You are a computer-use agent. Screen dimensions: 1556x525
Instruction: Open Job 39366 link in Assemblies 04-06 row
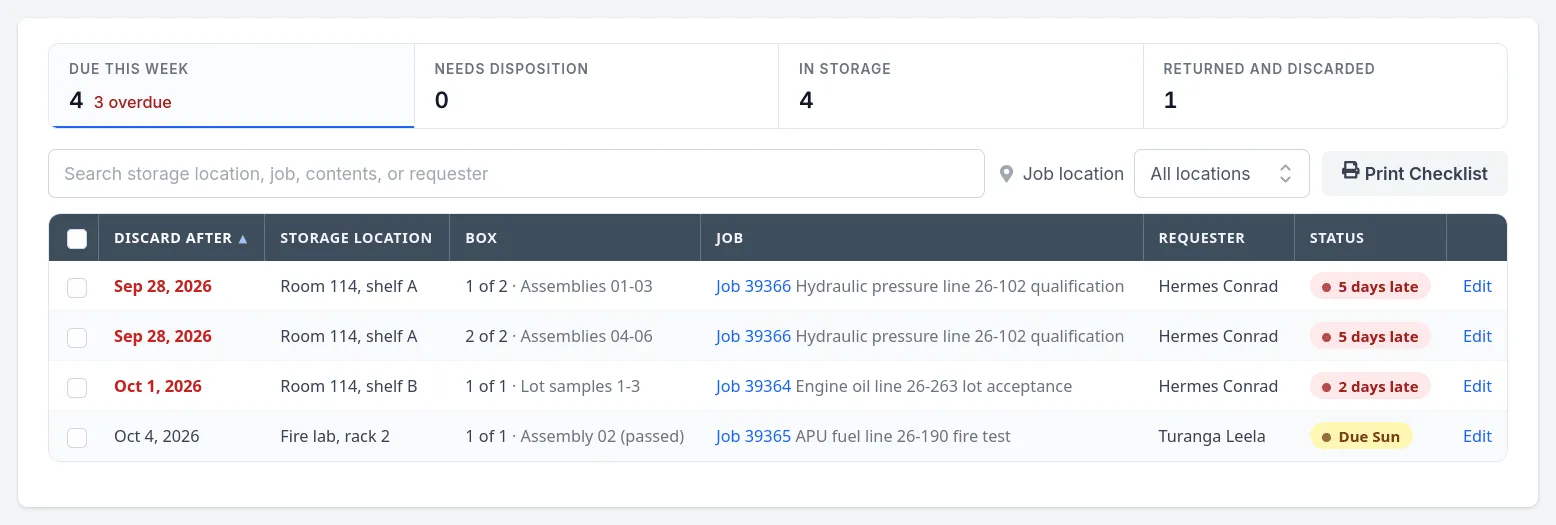[x=753, y=337]
